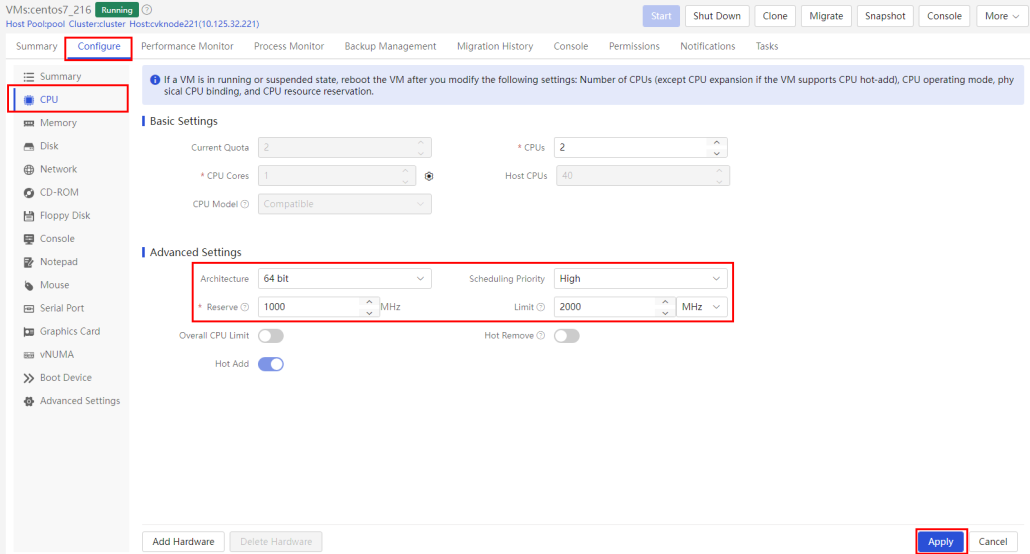
Task: Click the Boot Device double-arrow icon
Action: (x=29, y=378)
